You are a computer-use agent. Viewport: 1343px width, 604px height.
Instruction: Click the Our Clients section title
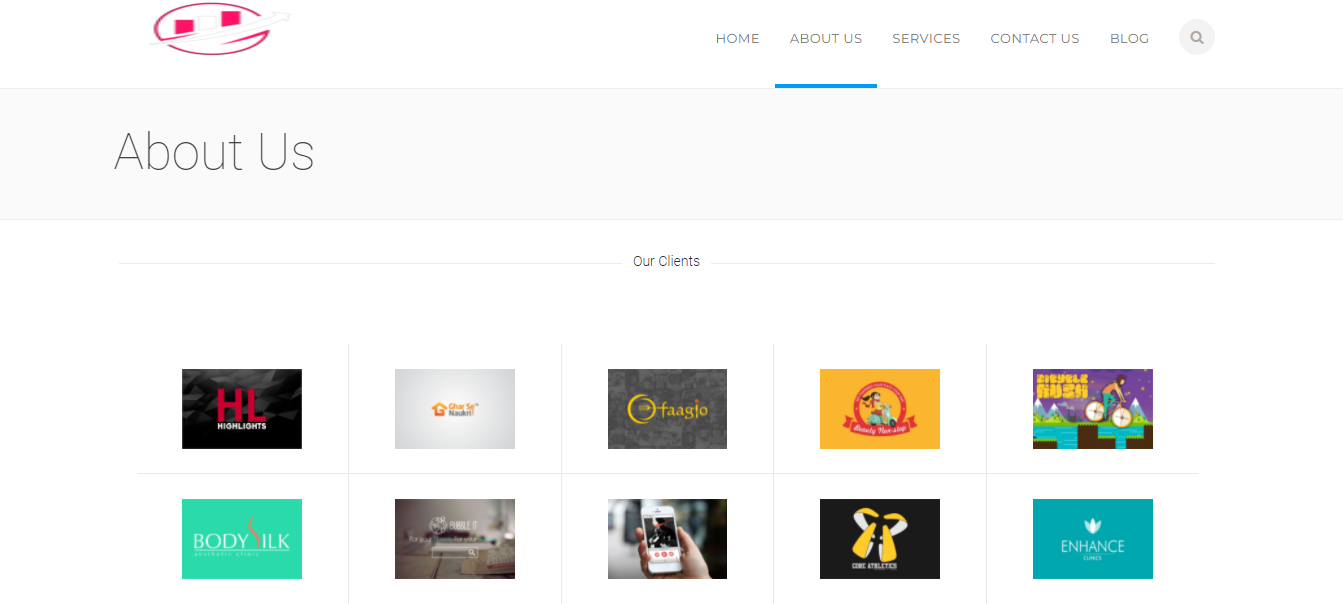[x=666, y=262]
